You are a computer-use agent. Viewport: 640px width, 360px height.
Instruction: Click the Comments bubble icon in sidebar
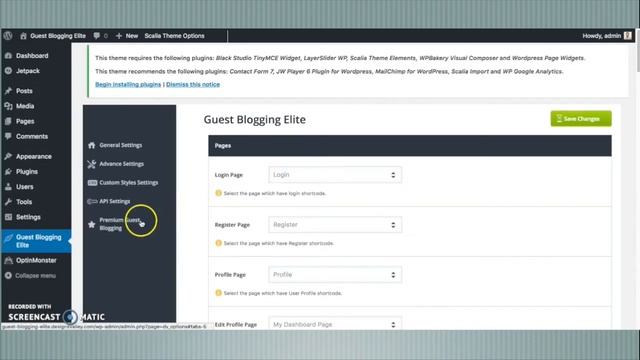[x=8, y=136]
